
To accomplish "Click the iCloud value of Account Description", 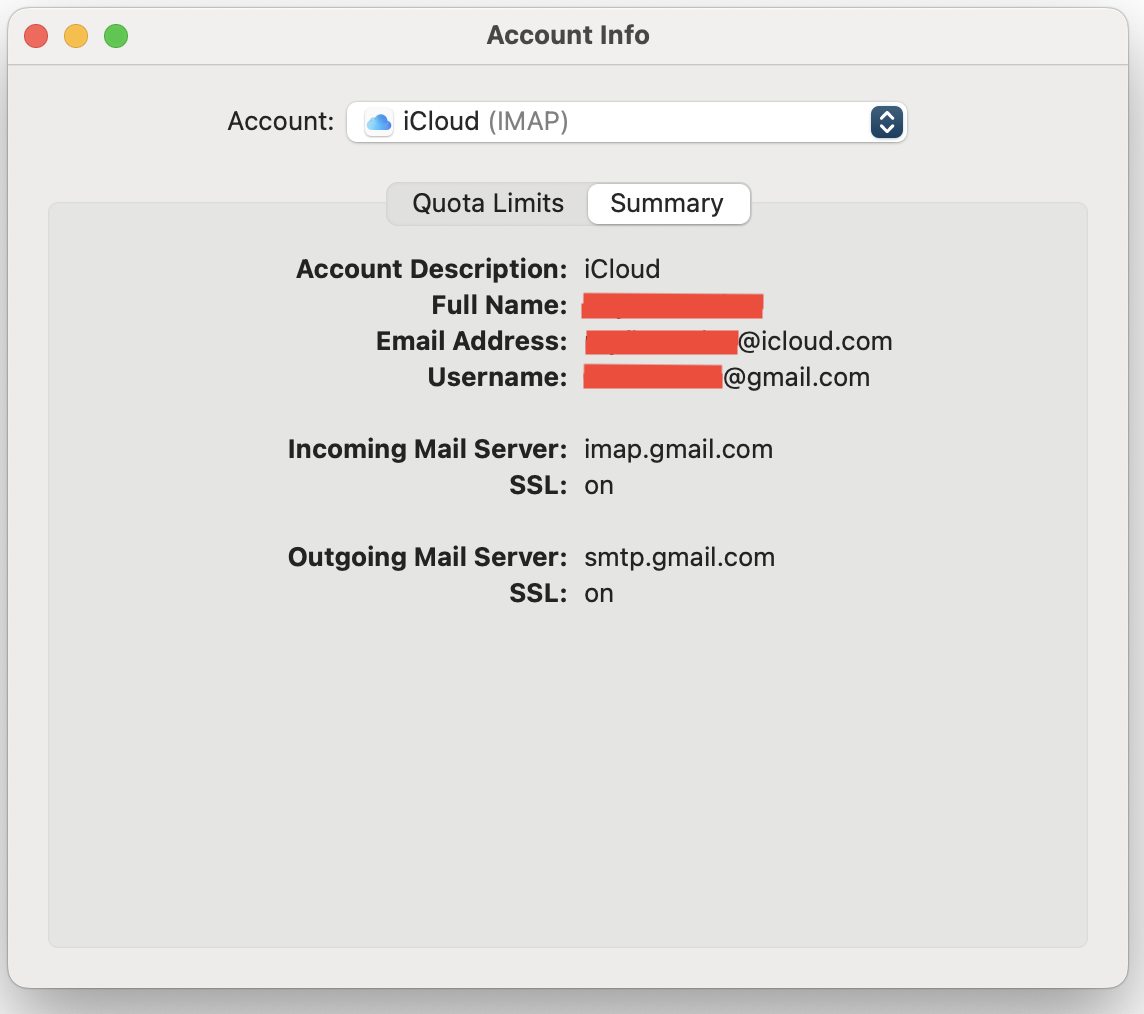I will pos(622,269).
